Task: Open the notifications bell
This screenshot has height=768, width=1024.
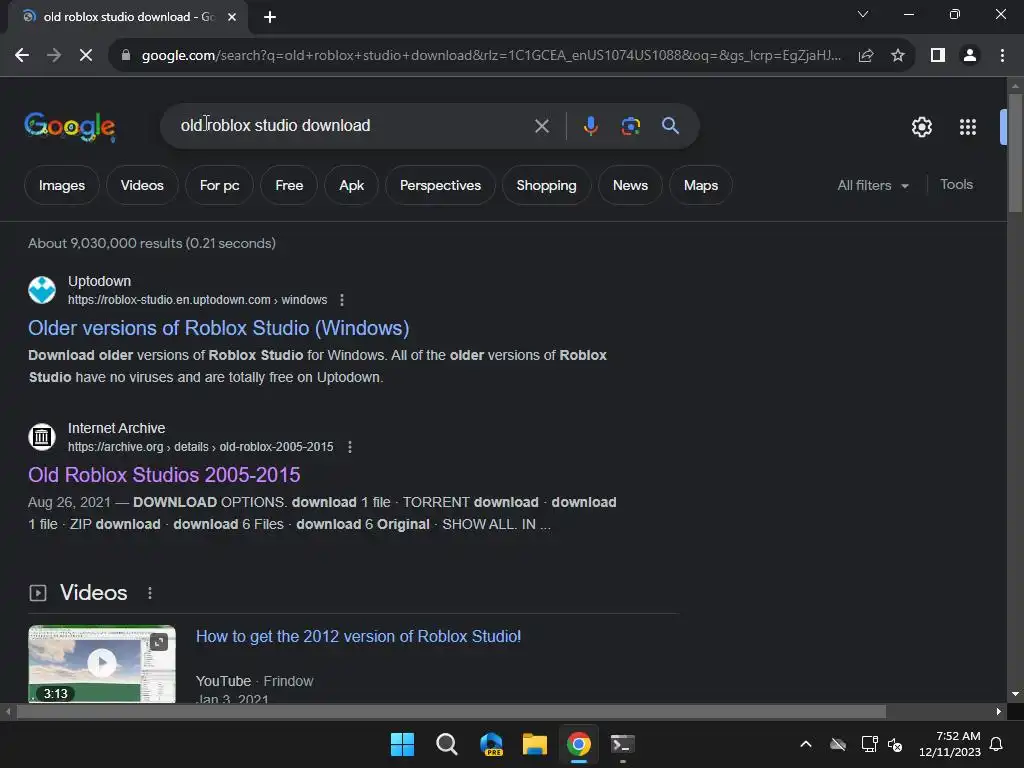Action: pyautogui.click(x=996, y=744)
